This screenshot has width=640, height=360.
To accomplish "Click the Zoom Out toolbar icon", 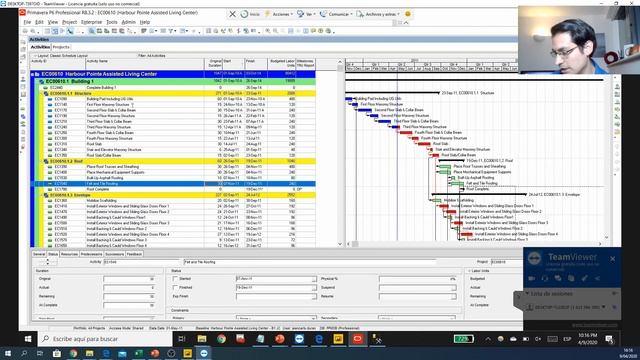I will pyautogui.click(x=276, y=31).
